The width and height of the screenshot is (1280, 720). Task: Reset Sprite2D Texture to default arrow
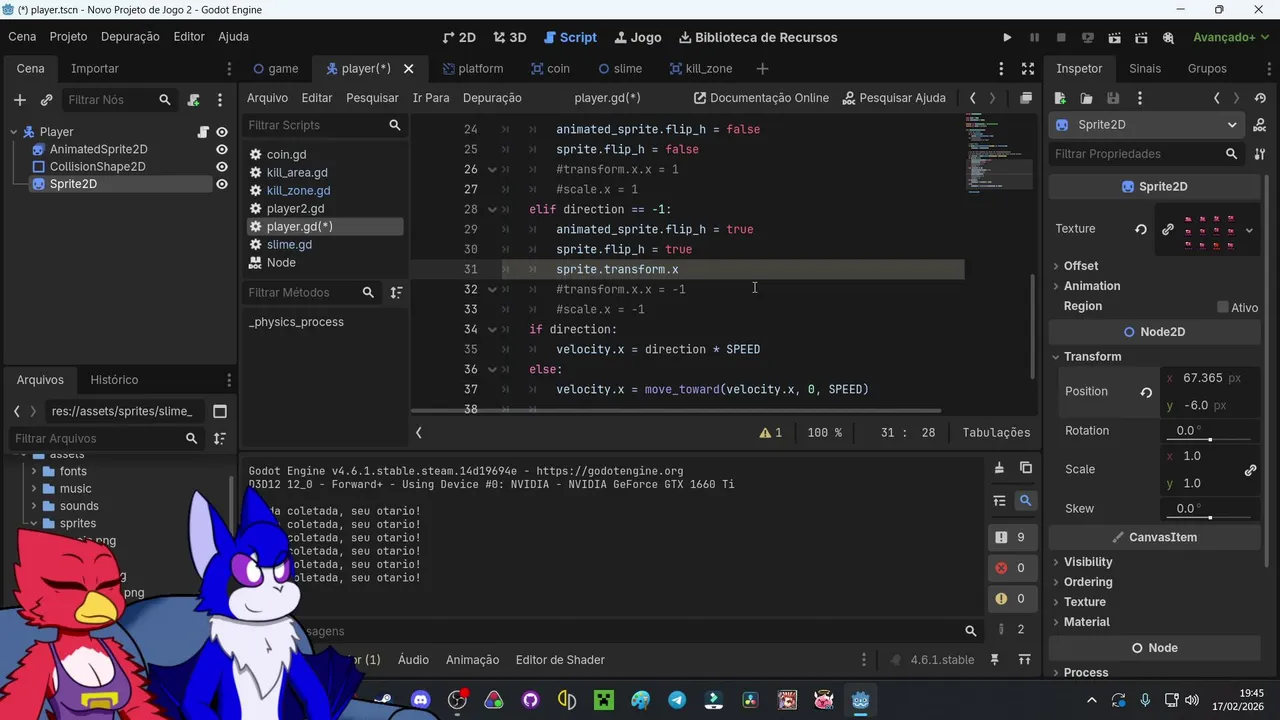click(x=1141, y=229)
